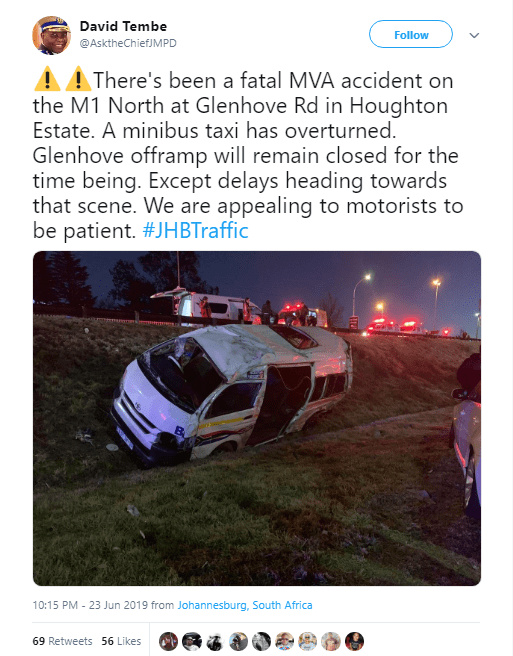Viewport: 513px width, 656px height.
Task: Open the eighth liker avatar
Action: point(331,641)
